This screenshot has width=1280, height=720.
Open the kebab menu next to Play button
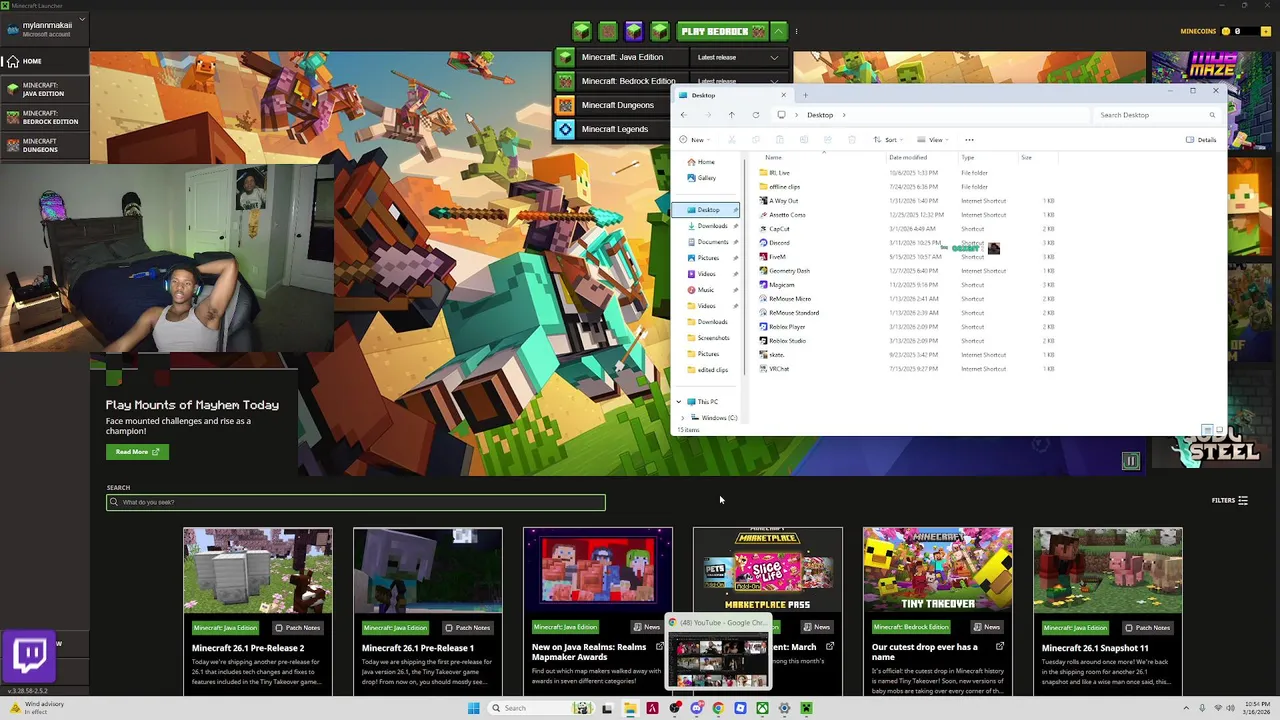[x=796, y=32]
